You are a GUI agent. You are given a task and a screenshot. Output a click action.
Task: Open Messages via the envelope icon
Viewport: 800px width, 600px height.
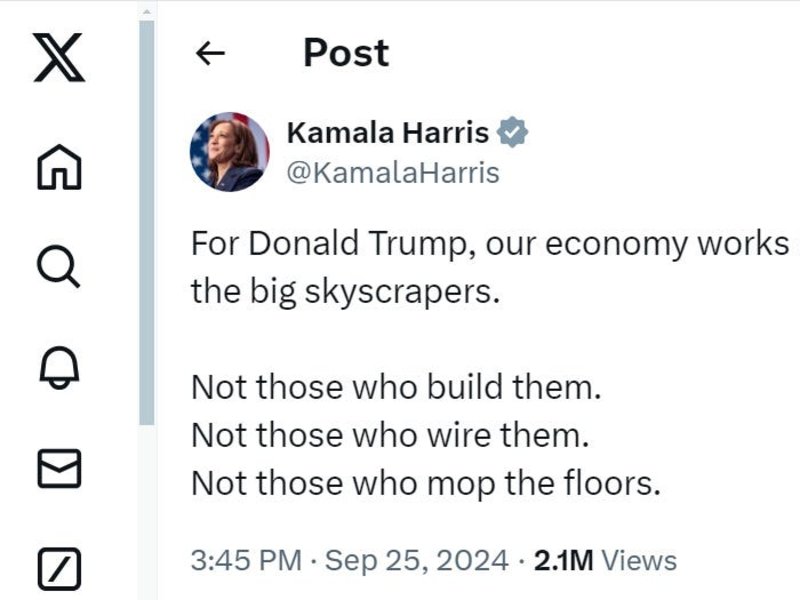[x=58, y=466]
